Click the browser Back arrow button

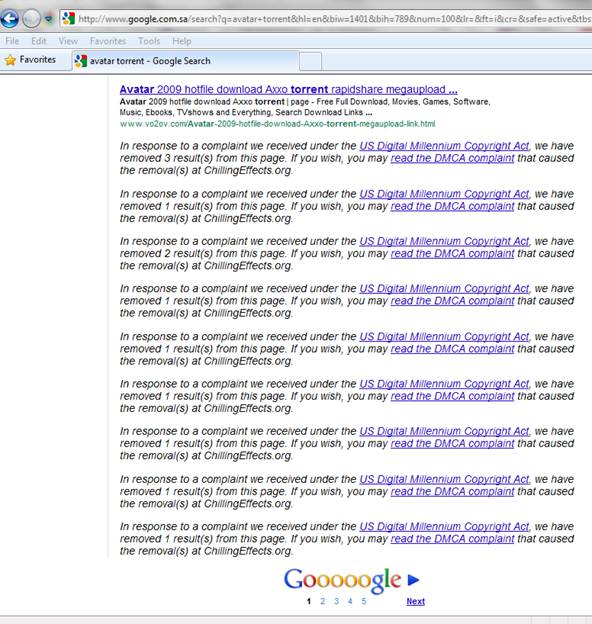tap(10, 19)
